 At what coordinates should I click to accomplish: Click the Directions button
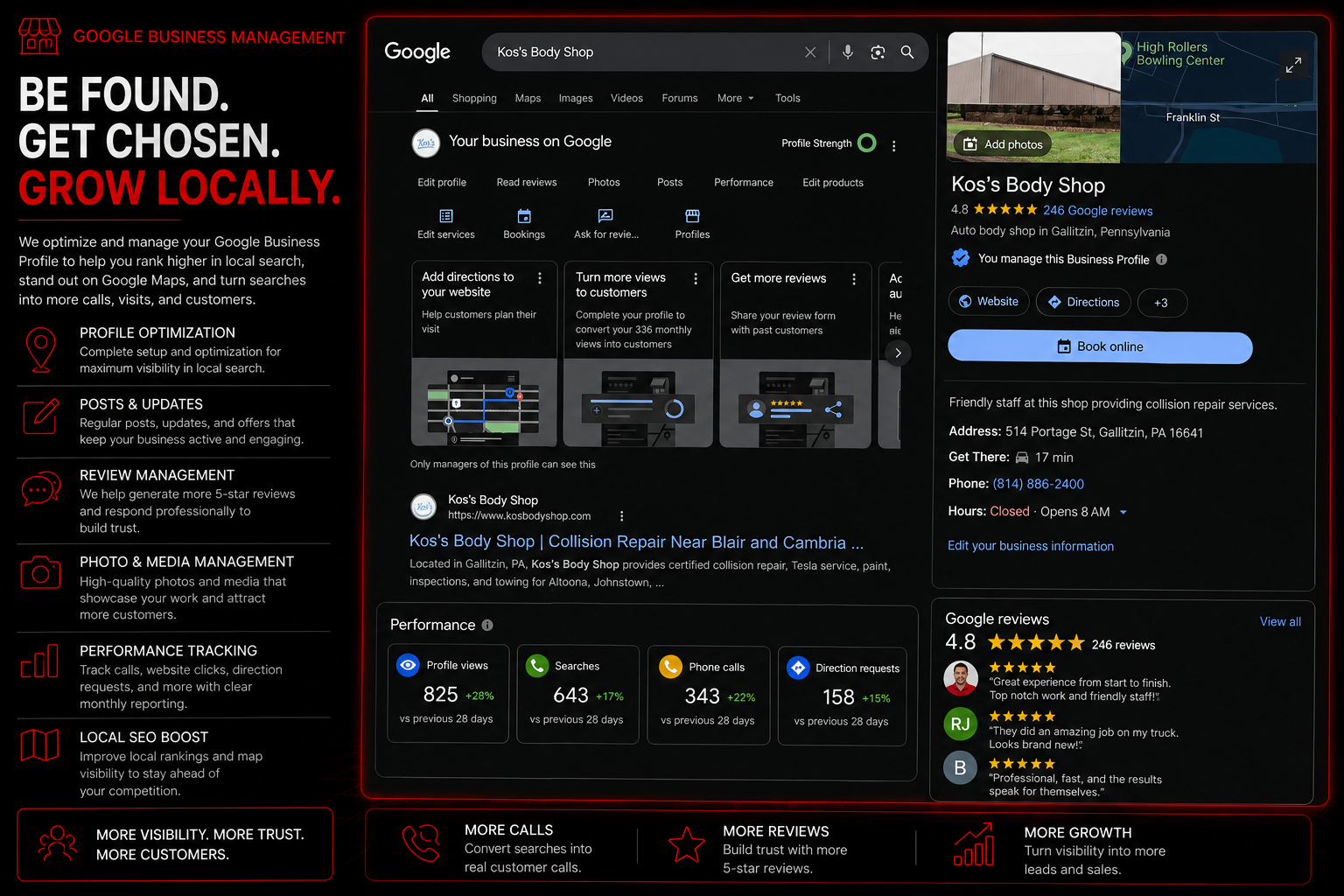pyautogui.click(x=1083, y=302)
